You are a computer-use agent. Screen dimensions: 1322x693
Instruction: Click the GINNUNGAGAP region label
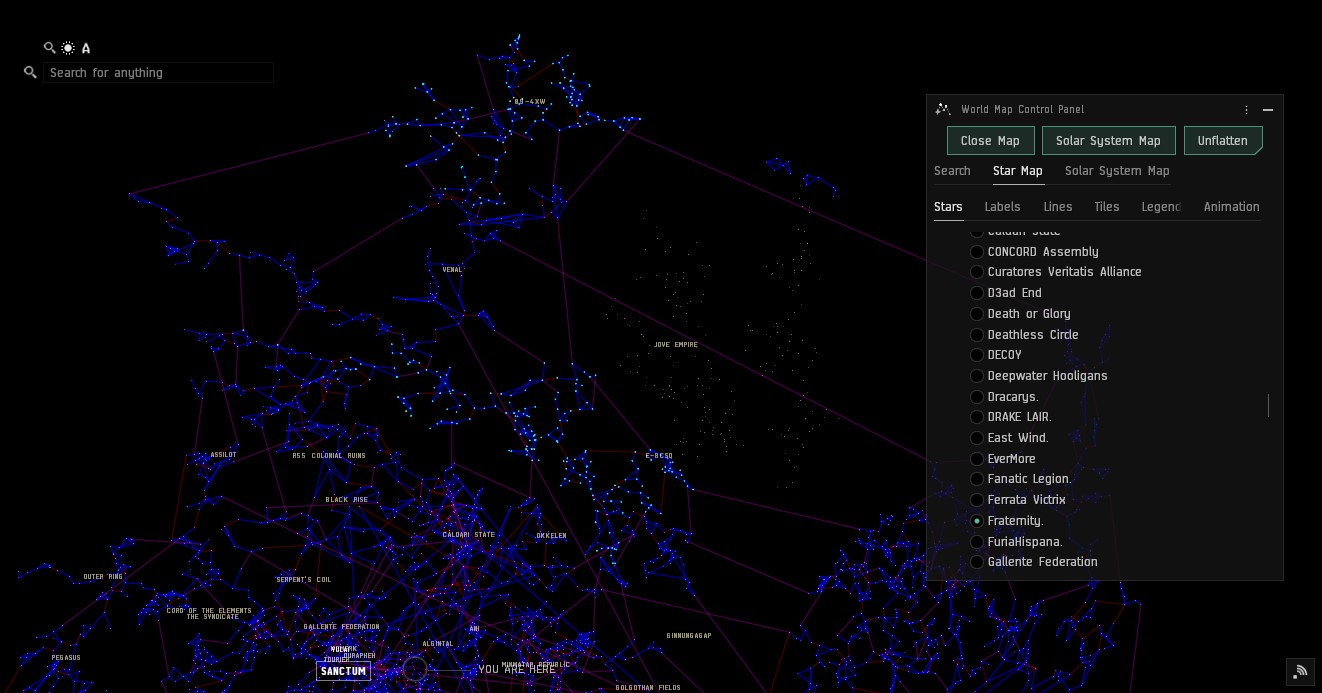pos(689,636)
